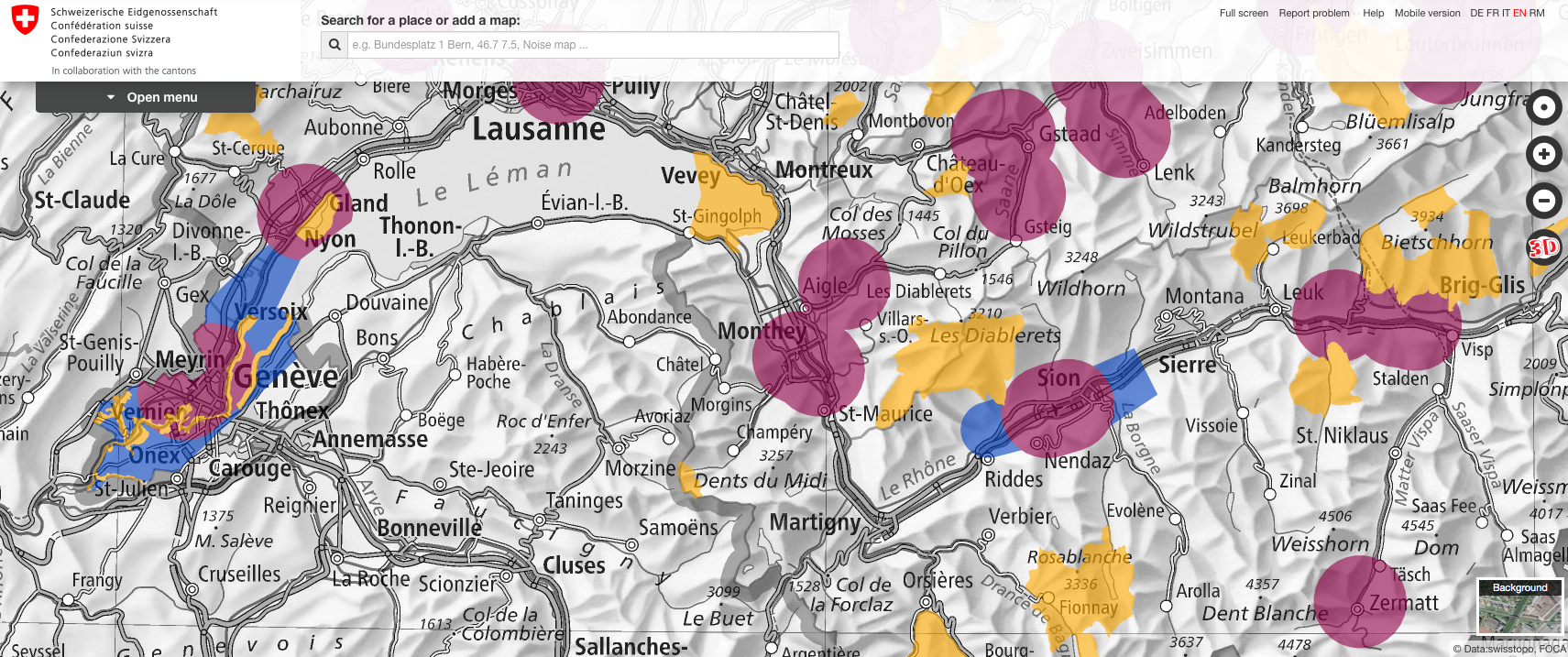Switch language to IT
This screenshot has width=1568, height=657.
click(1506, 13)
